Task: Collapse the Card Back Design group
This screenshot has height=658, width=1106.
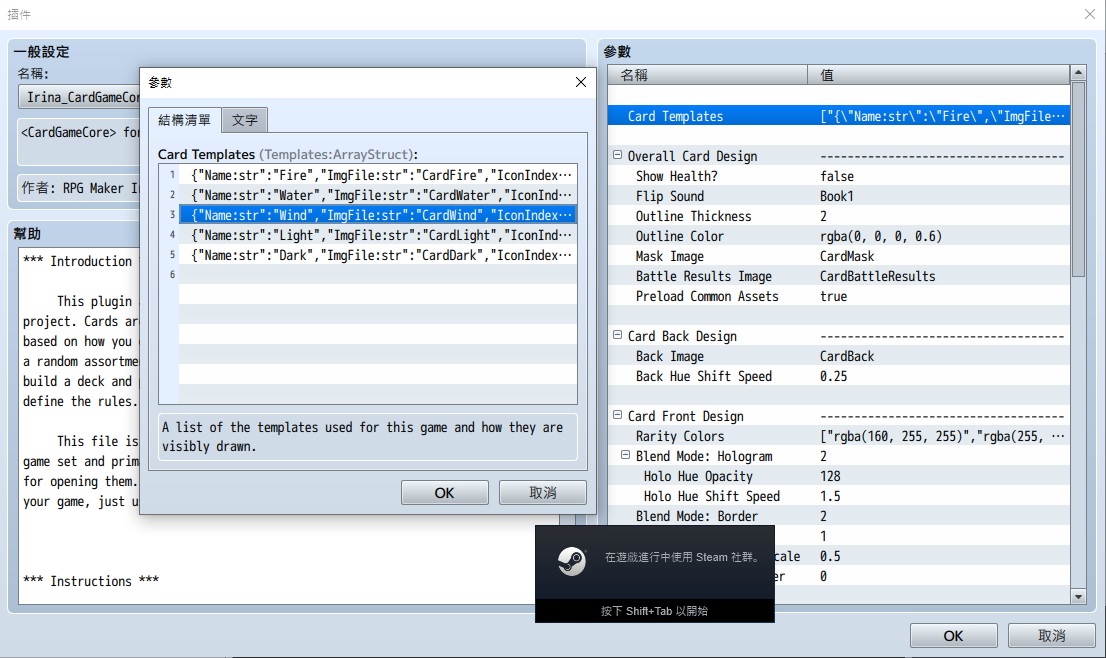Action: coord(617,336)
